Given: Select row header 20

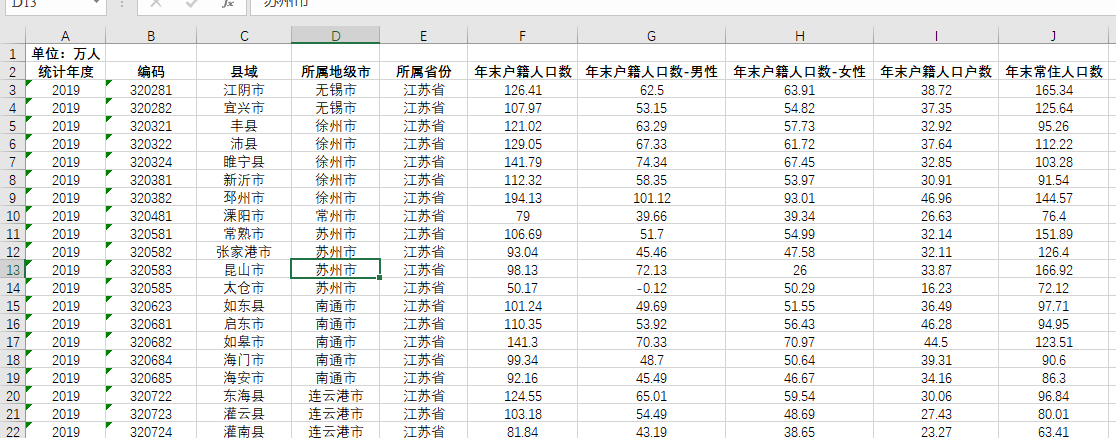Looking at the screenshot, I should coord(12,396).
